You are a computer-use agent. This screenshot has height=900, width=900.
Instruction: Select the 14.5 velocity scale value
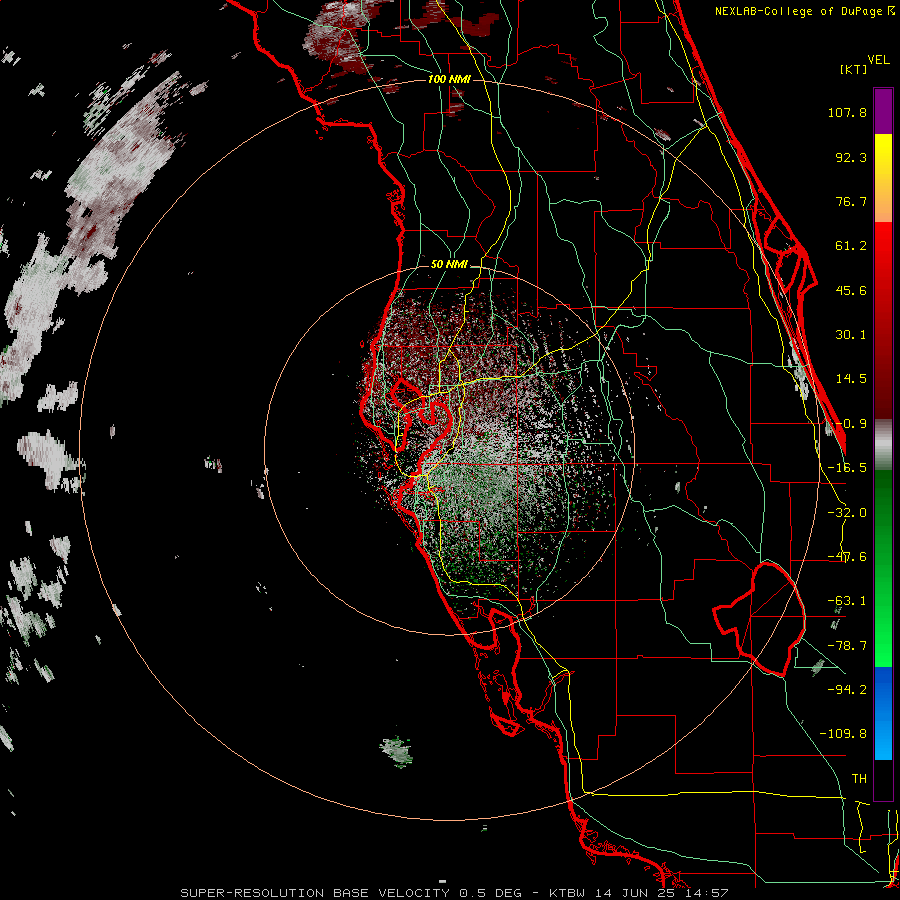coord(851,379)
